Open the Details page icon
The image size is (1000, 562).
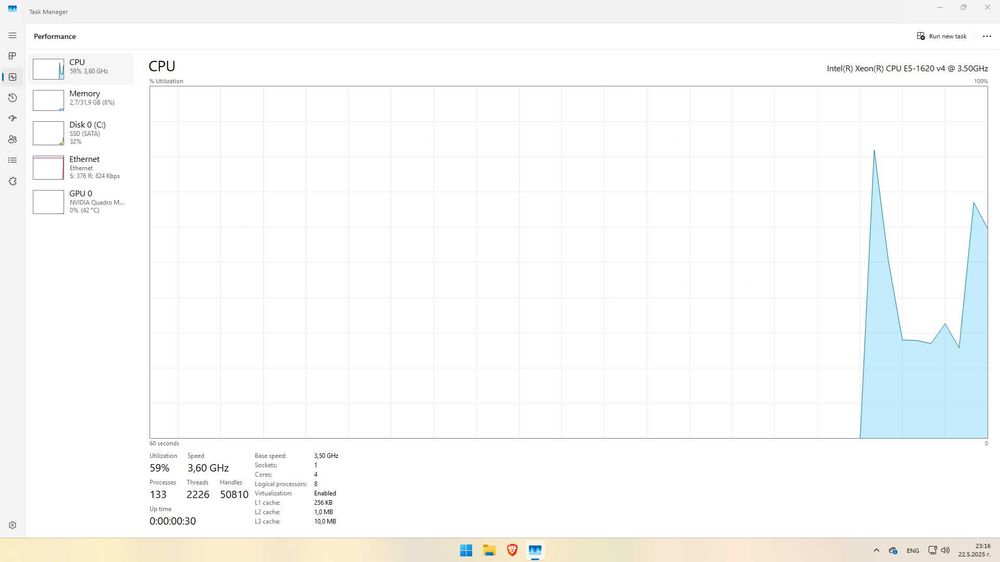[x=12, y=160]
